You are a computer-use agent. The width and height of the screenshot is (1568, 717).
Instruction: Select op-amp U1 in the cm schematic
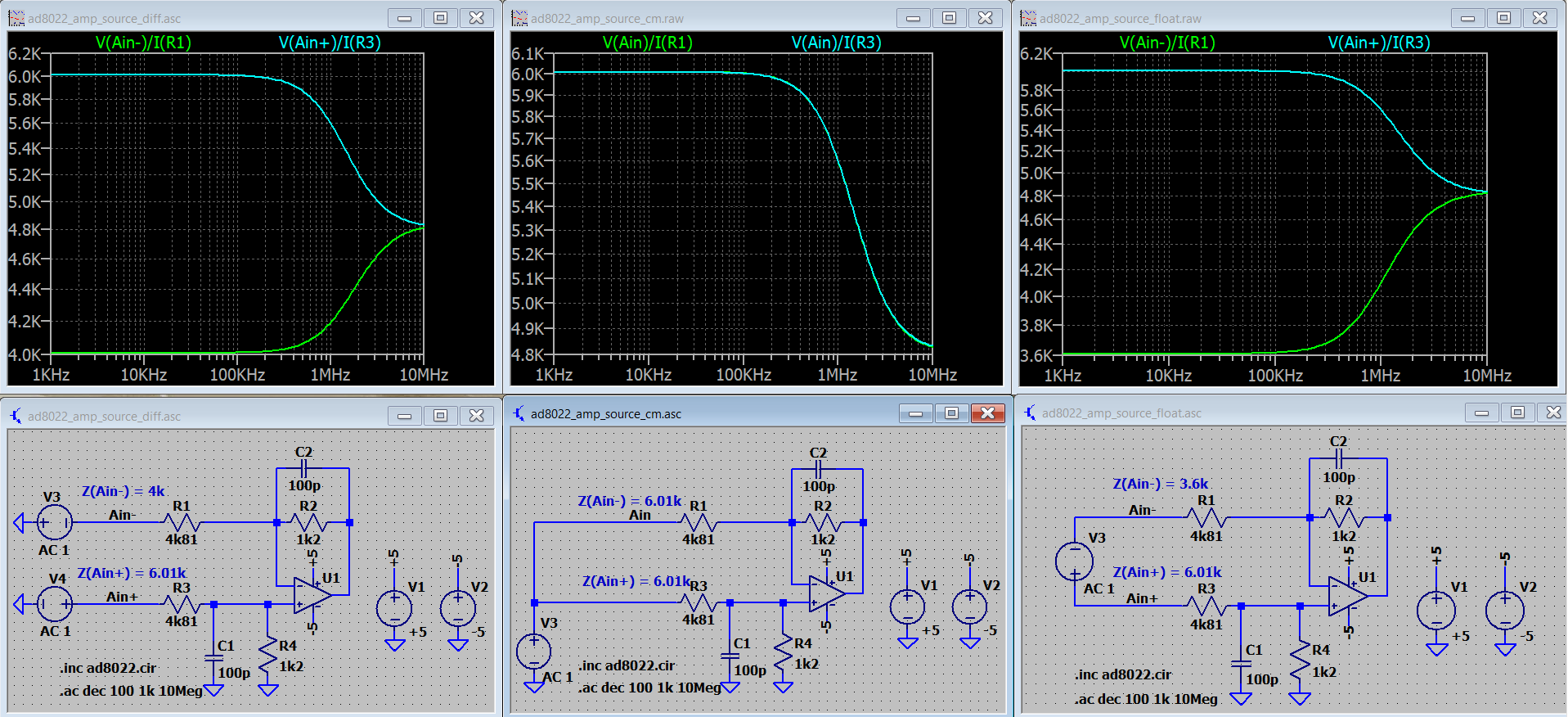(827, 593)
